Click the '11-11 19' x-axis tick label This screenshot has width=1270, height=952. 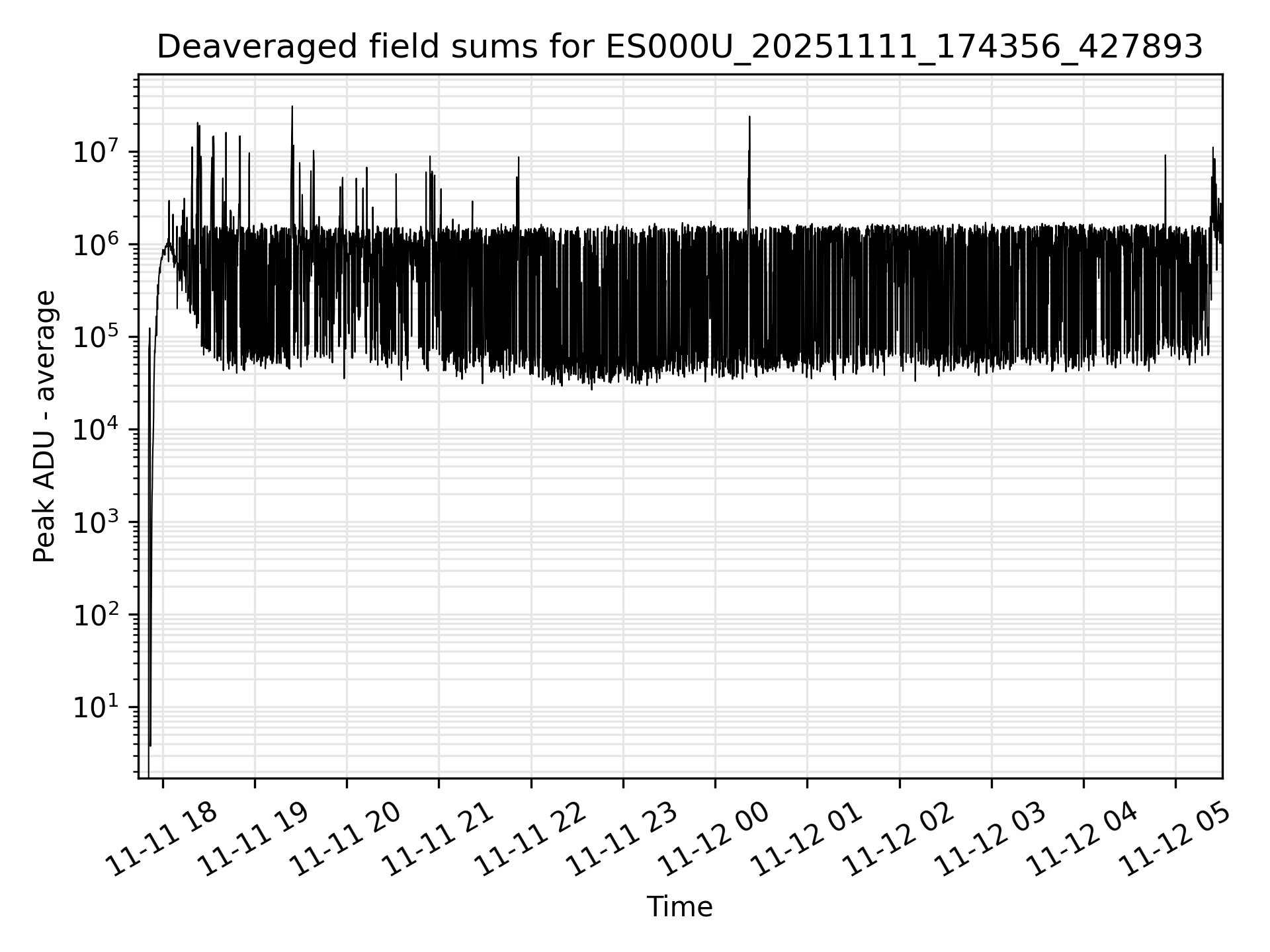click(254, 840)
